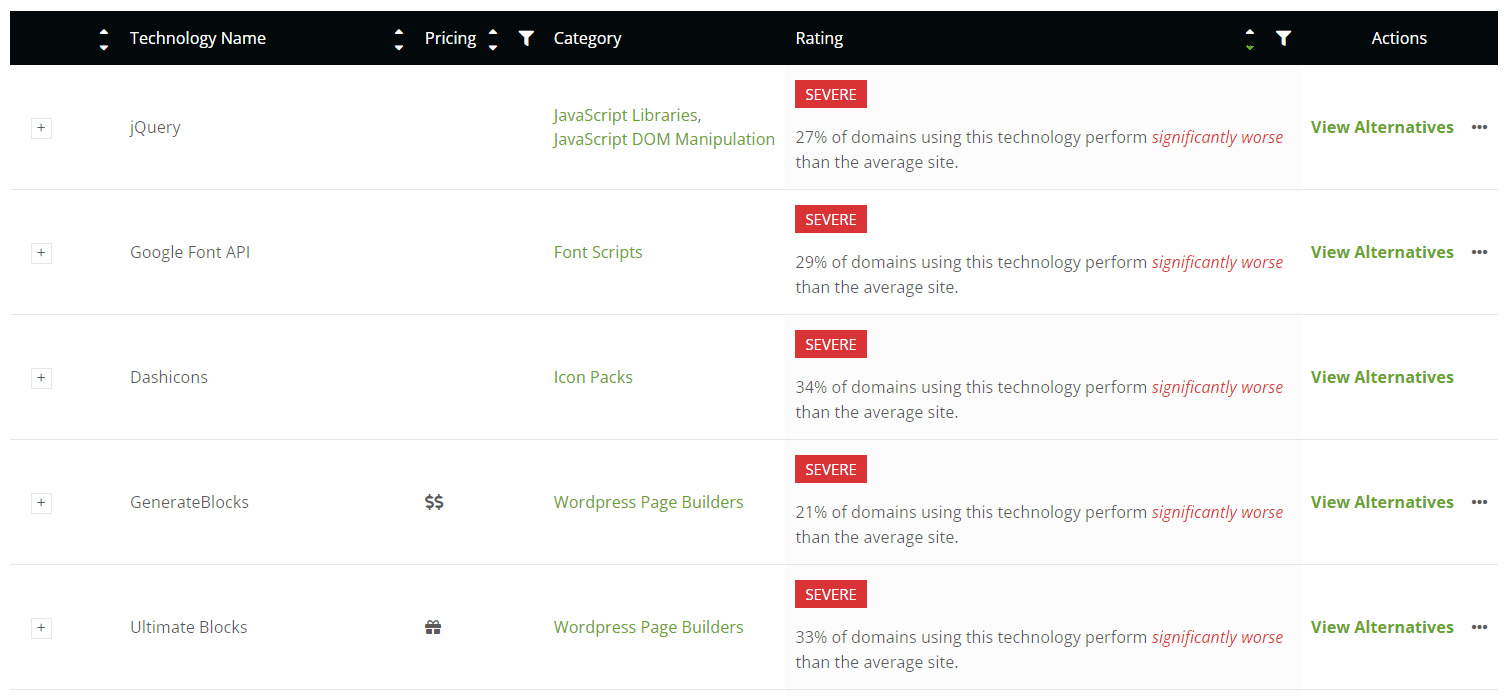
Task: View Alternatives for Ultimate Blocks
Action: tap(1382, 627)
